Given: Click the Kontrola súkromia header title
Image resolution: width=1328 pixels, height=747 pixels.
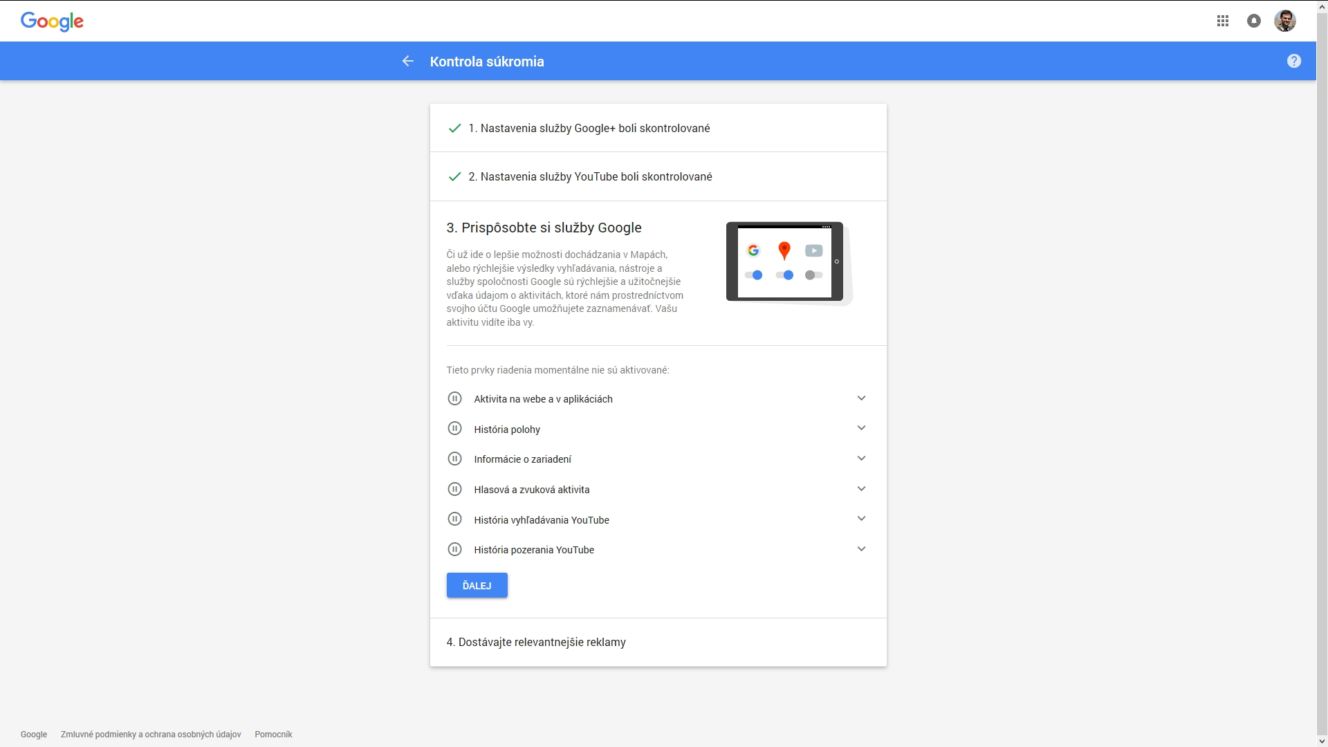Looking at the screenshot, I should 487,61.
